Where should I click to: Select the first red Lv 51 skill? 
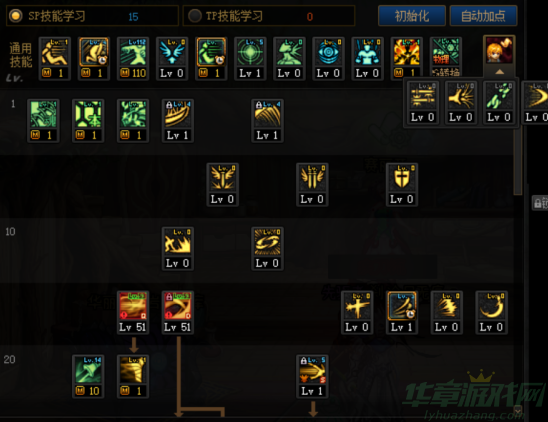133,313
